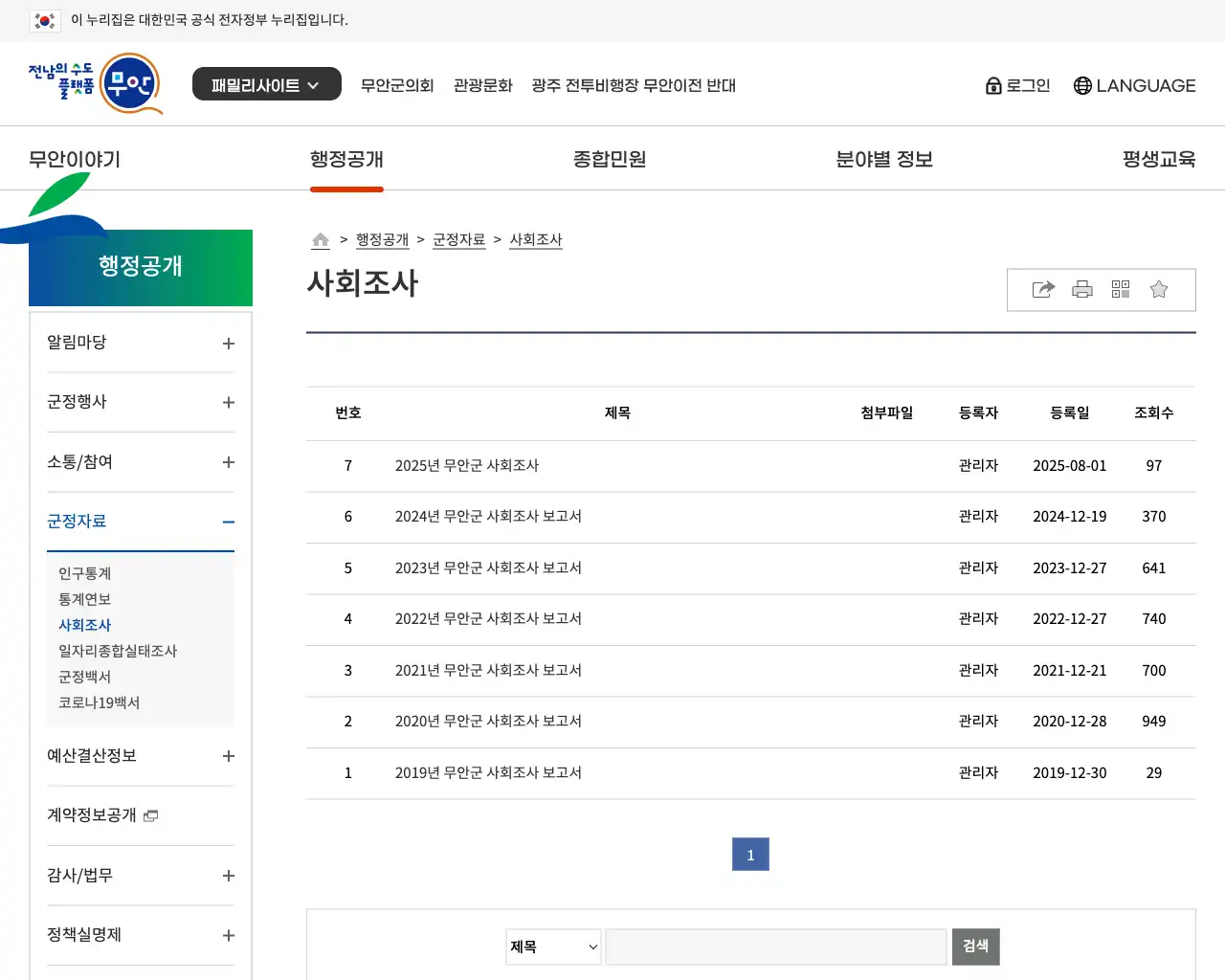The image size is (1225, 980).
Task: Expand the 예산결산정보 sidebar section
Action: click(x=229, y=756)
